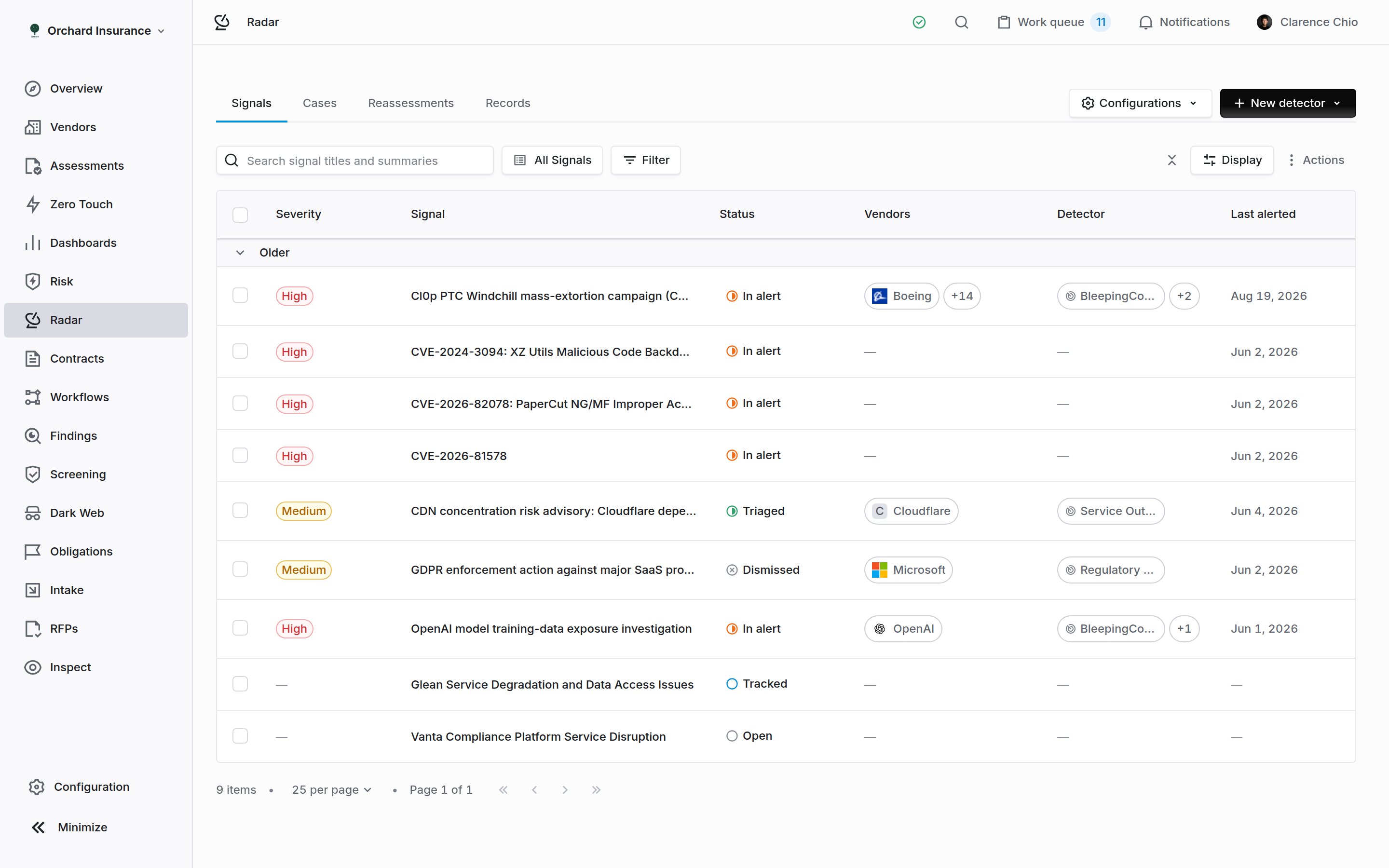Viewport: 1389px width, 868px height.
Task: Expand the Configurations dropdown
Action: click(1140, 103)
